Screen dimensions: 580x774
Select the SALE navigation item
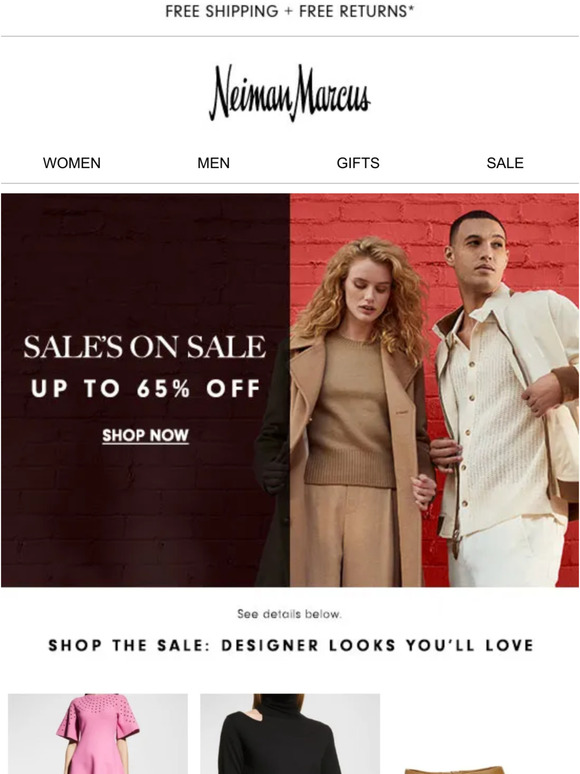coord(504,163)
